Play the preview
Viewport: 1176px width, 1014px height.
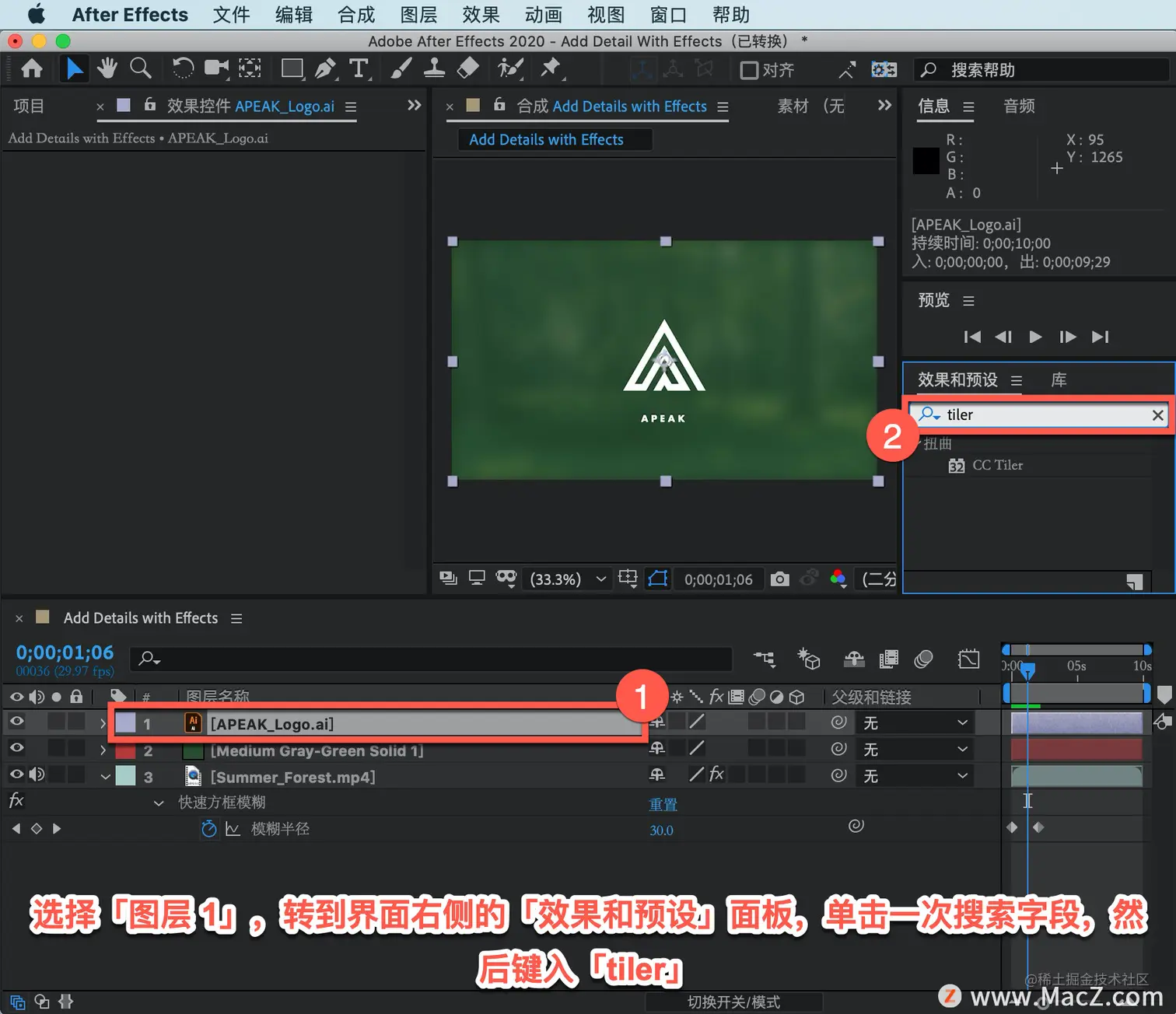[x=1035, y=337]
